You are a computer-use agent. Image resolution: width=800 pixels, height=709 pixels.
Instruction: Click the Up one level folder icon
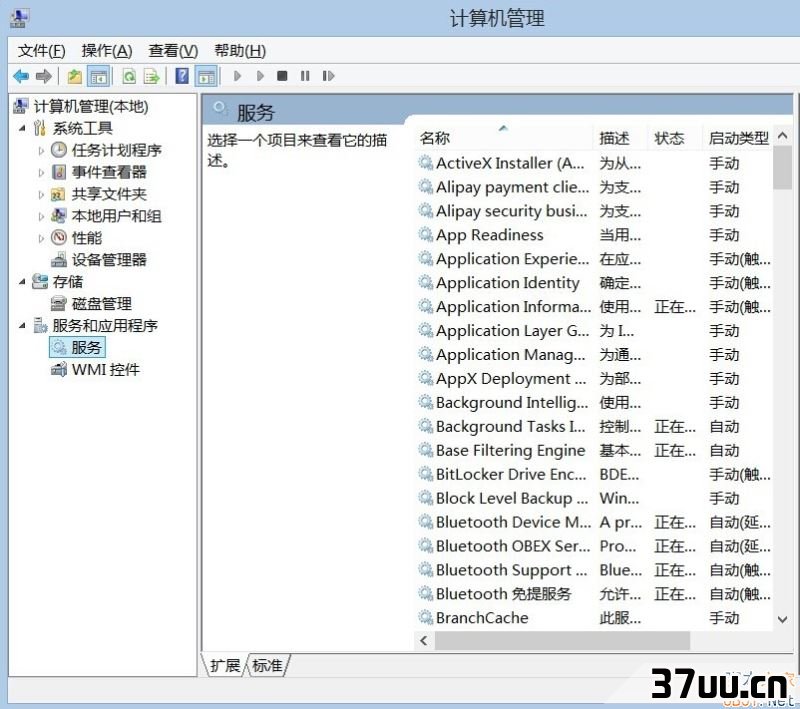[74, 77]
